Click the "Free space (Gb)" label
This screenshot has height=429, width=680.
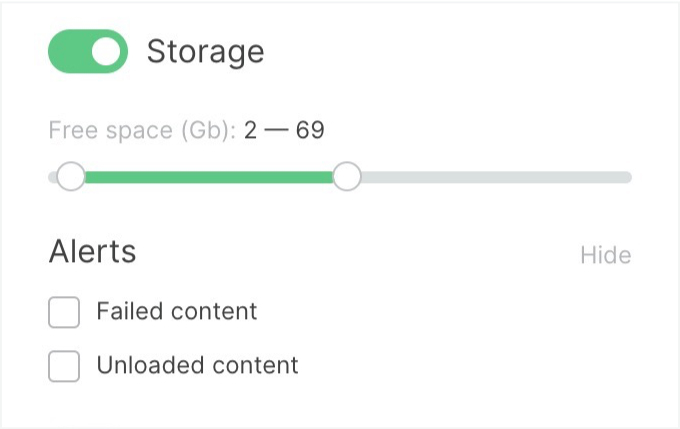[x=141, y=131]
